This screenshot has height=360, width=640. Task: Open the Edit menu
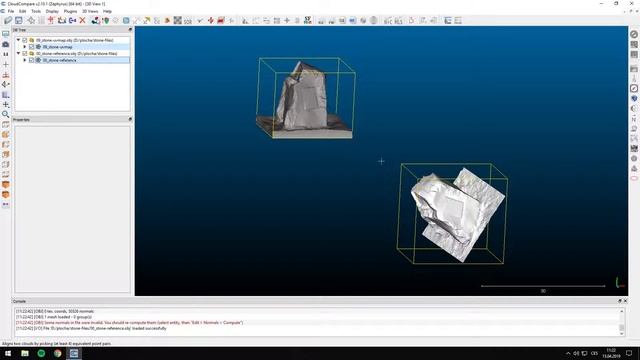click(23, 11)
